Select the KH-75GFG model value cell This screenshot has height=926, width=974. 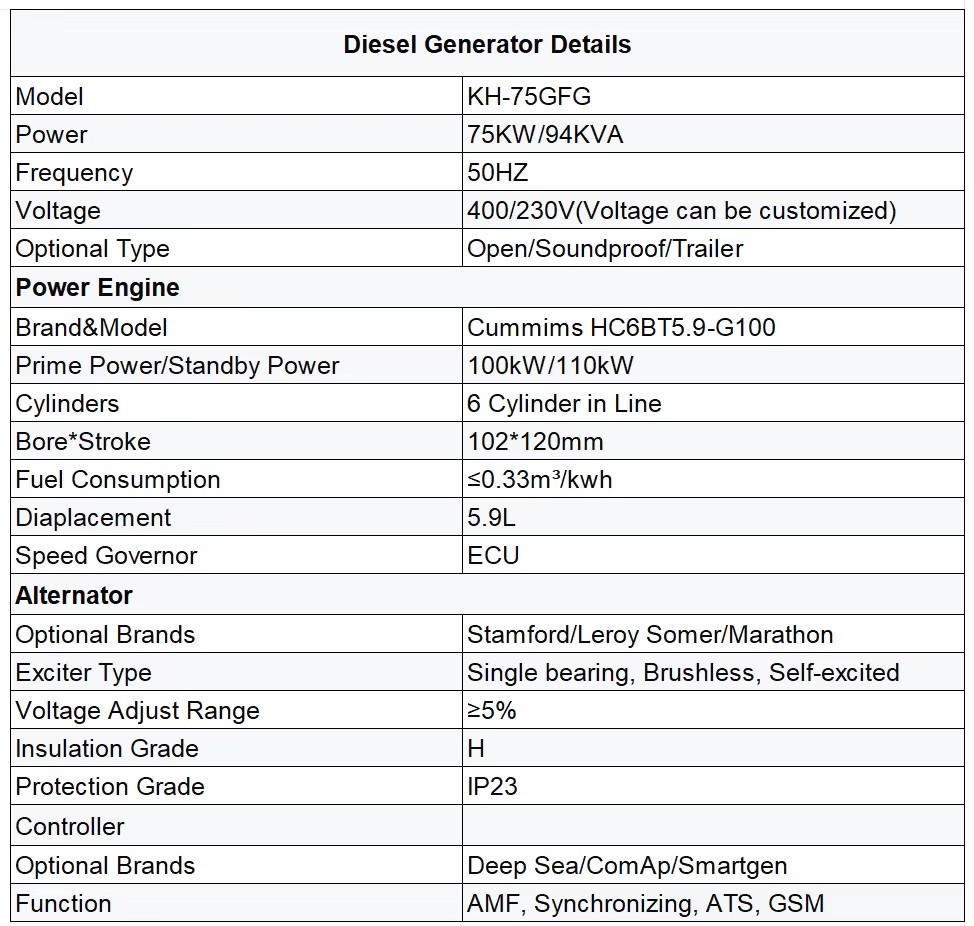(713, 96)
